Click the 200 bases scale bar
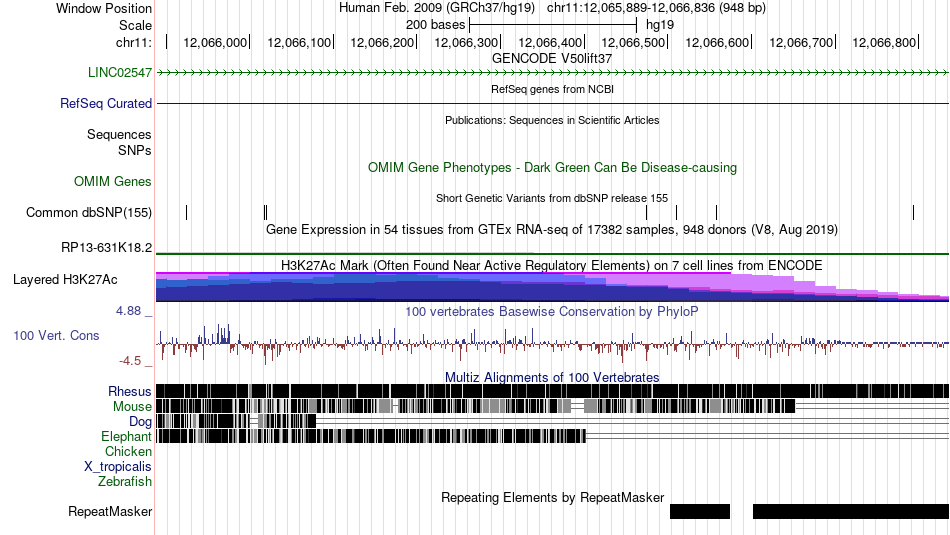Image resolution: width=950 pixels, height=535 pixels. [x=553, y=25]
